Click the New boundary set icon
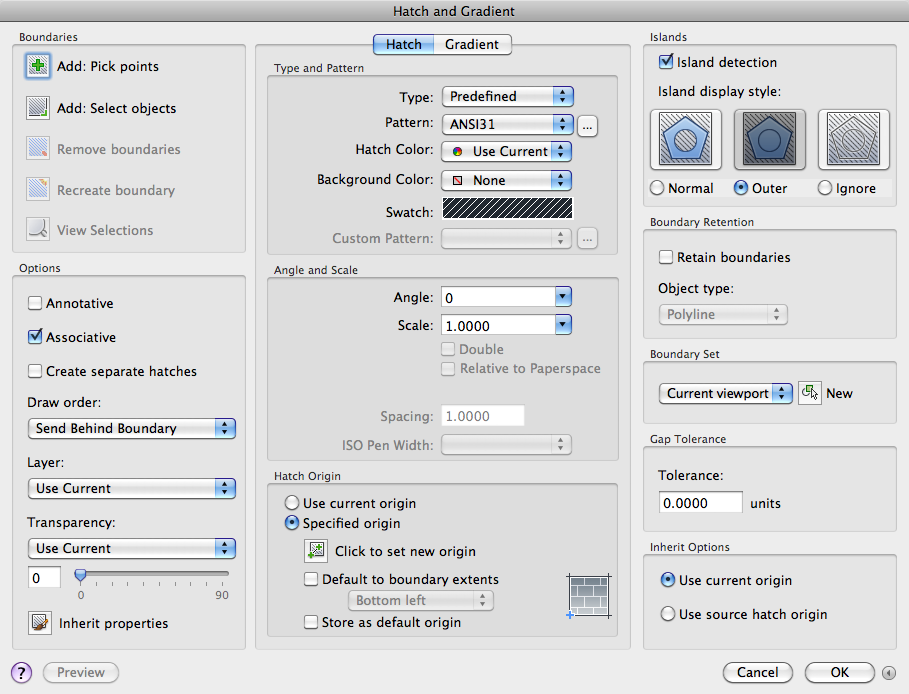This screenshot has width=909, height=694. click(x=810, y=393)
